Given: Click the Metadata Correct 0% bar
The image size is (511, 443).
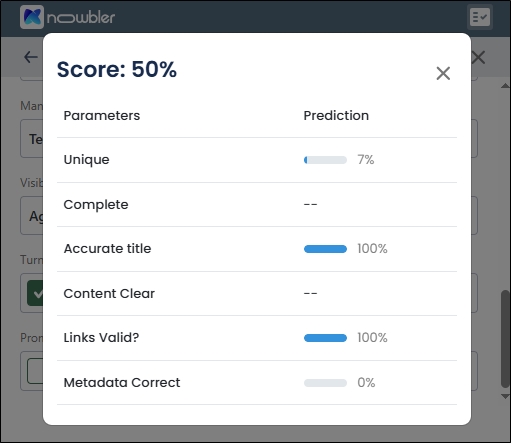Looking at the screenshot, I should point(325,383).
